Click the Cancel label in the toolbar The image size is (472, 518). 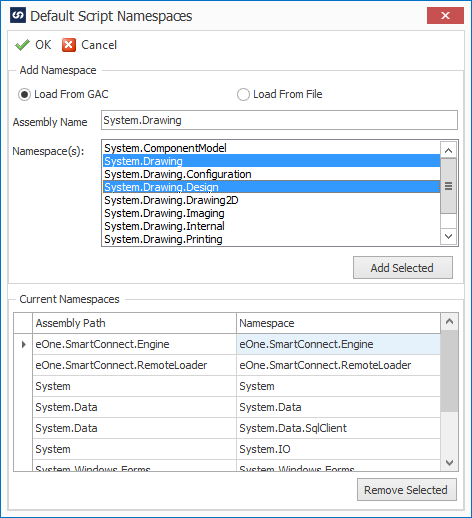[99, 45]
